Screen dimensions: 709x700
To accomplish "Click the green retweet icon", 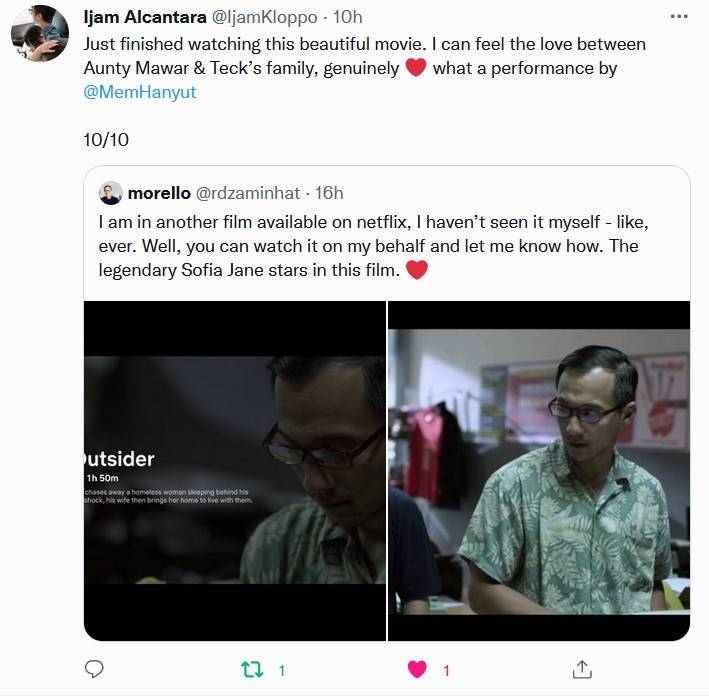I will click(254, 669).
